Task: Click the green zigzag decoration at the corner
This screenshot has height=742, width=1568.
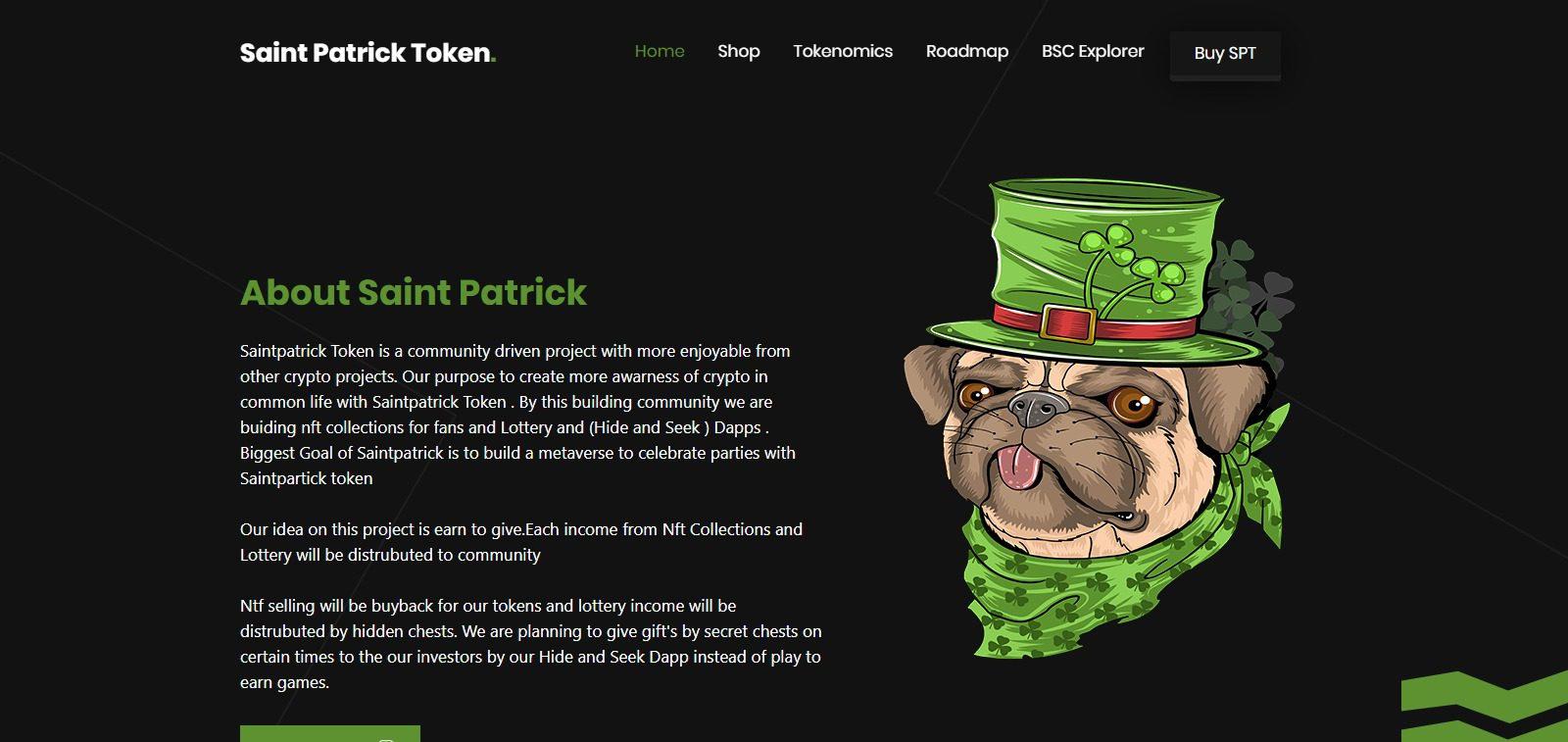Action: [x=1485, y=707]
